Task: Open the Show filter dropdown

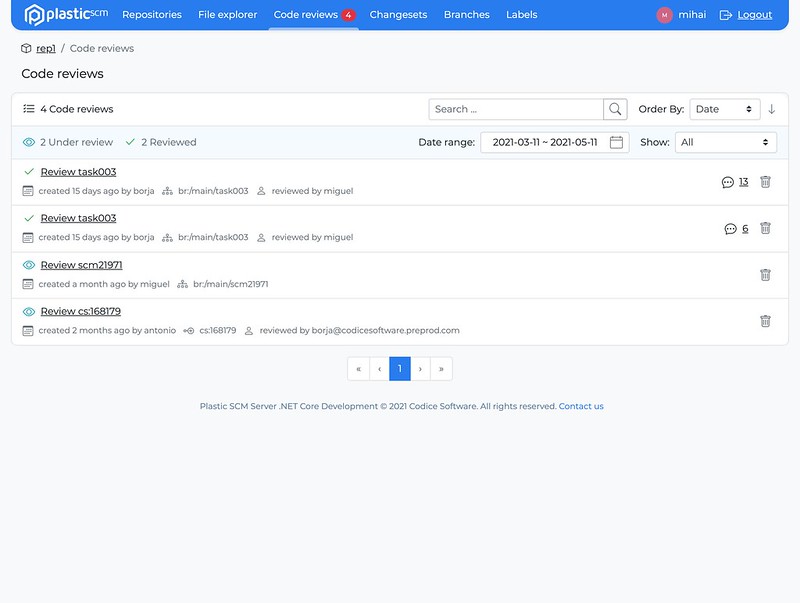Action: (725, 142)
